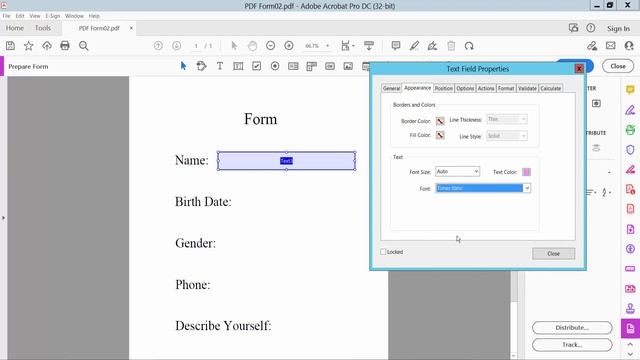Open the Prepare Form sidebar icon

coord(630,328)
